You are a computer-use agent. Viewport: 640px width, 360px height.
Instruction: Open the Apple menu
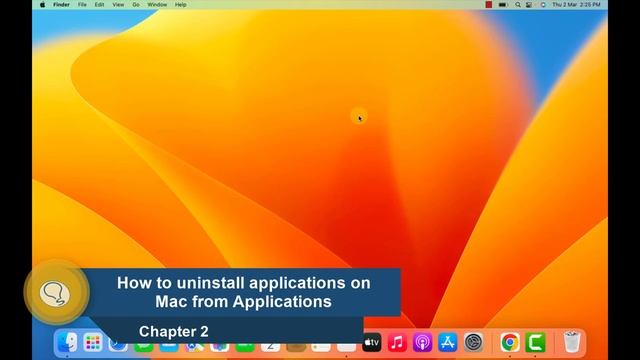tap(42, 5)
